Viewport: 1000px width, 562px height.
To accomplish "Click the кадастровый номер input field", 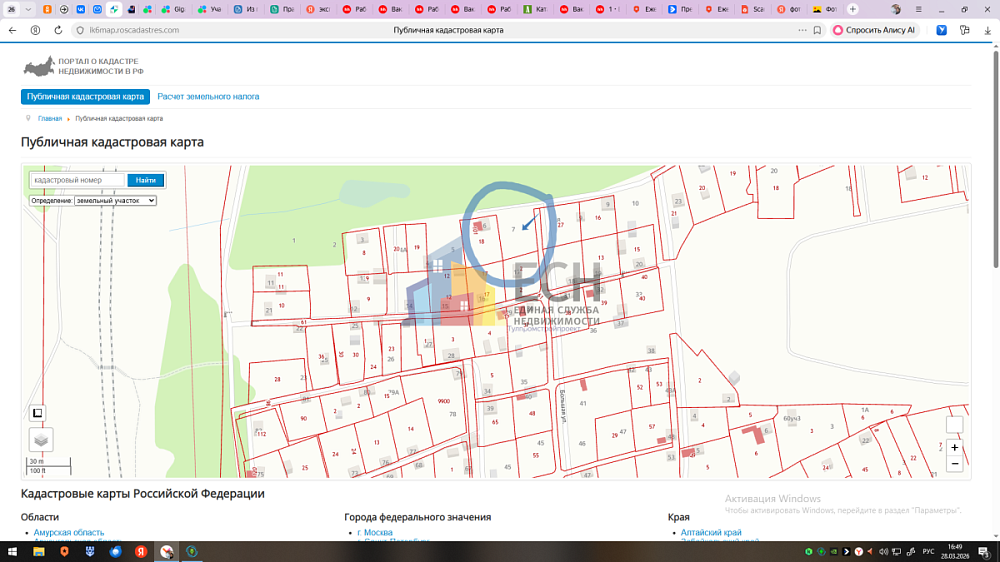I will coord(76,180).
